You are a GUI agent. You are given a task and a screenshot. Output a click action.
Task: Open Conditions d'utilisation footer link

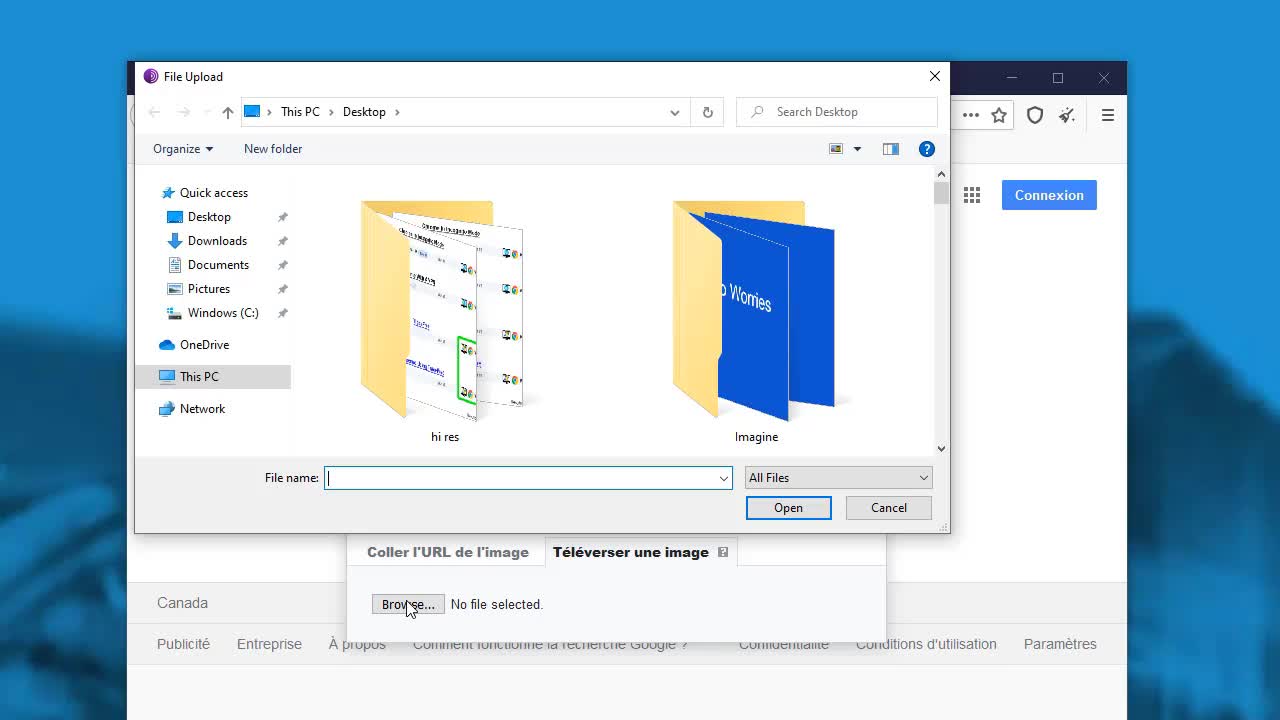pyautogui.click(x=926, y=644)
